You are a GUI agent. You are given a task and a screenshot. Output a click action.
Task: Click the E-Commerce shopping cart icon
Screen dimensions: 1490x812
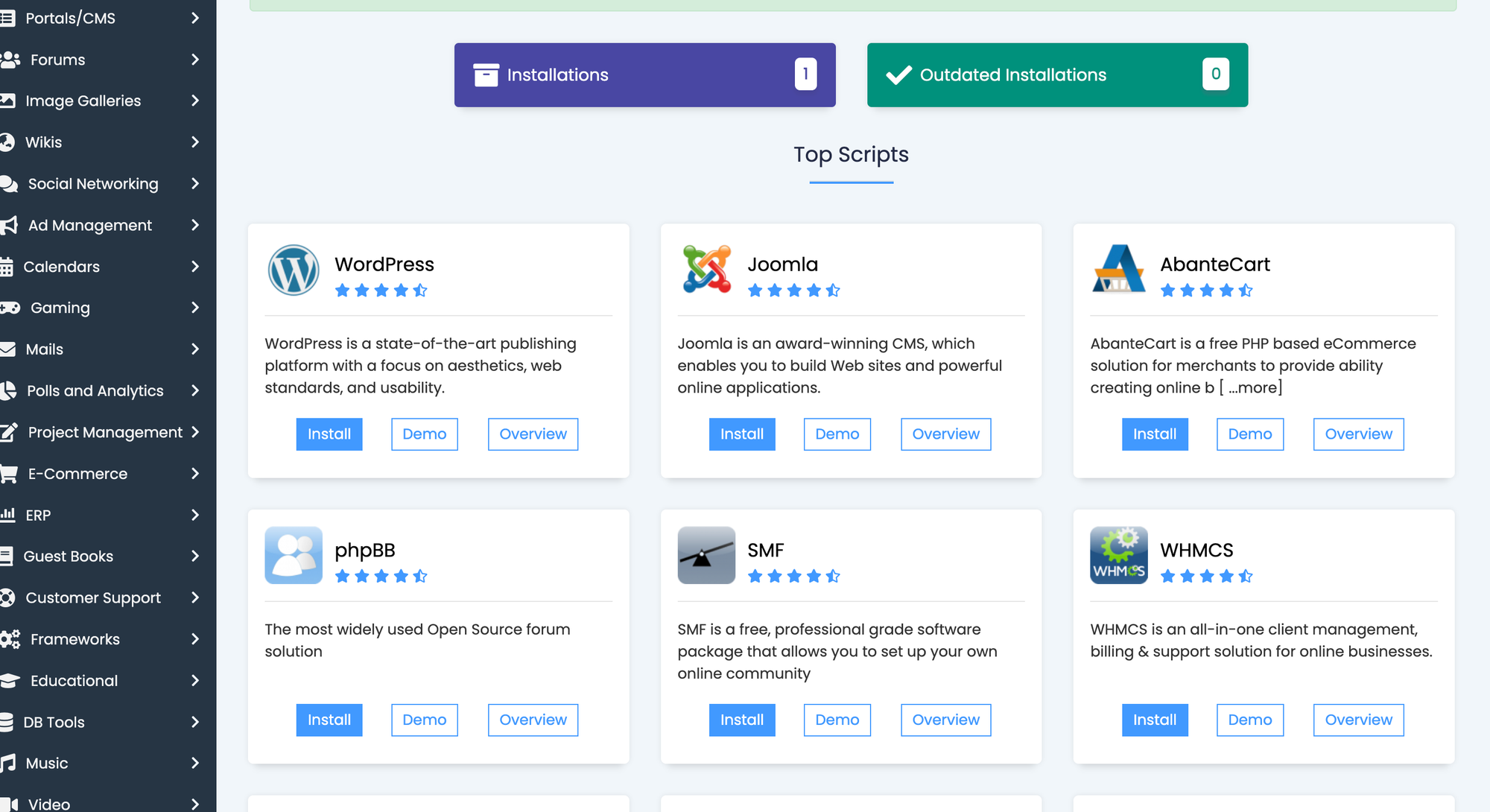pos(9,474)
